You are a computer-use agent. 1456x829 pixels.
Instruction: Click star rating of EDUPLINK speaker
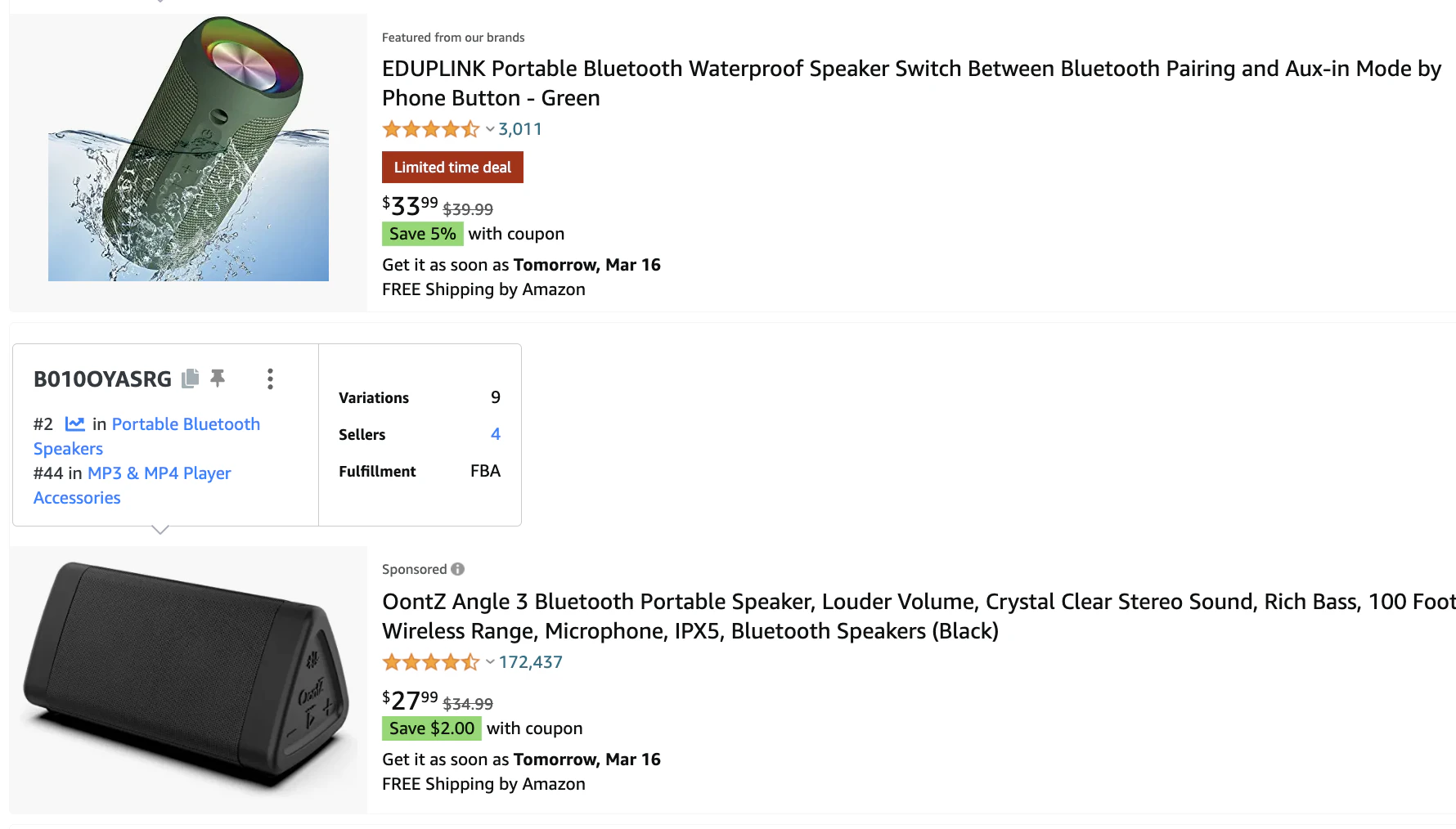(431, 129)
